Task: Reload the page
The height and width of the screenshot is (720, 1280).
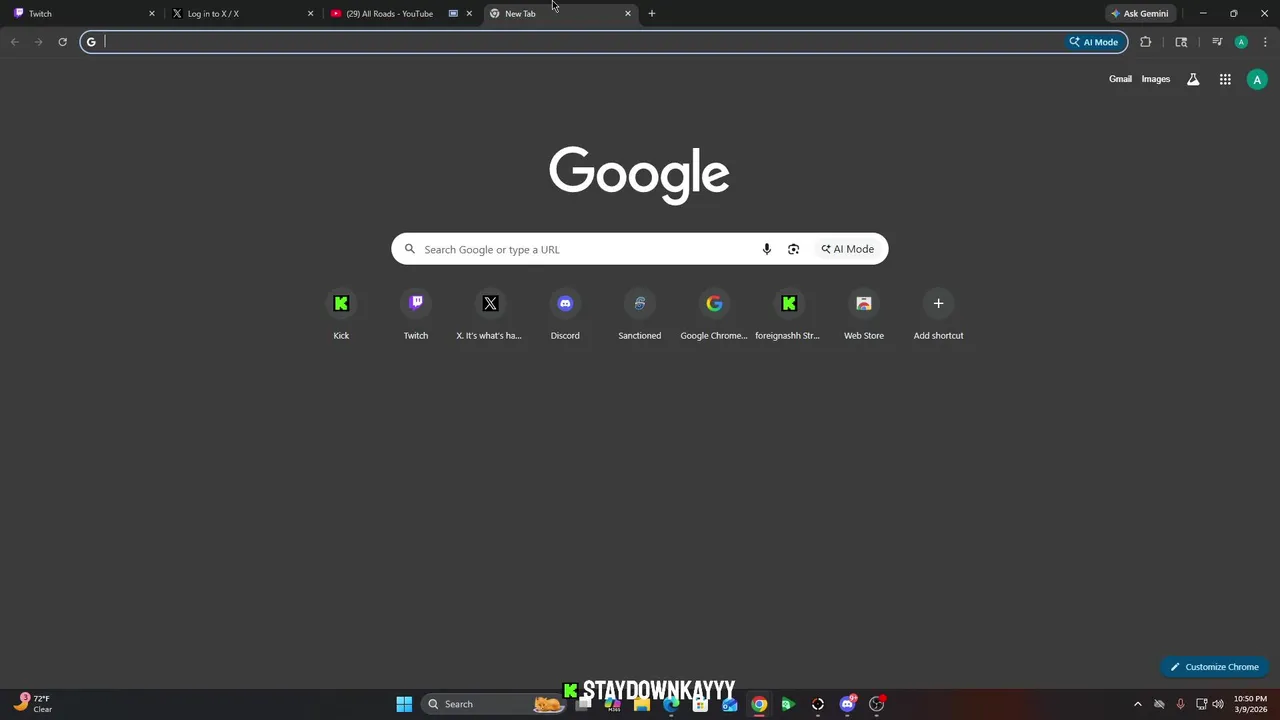Action: tap(62, 42)
